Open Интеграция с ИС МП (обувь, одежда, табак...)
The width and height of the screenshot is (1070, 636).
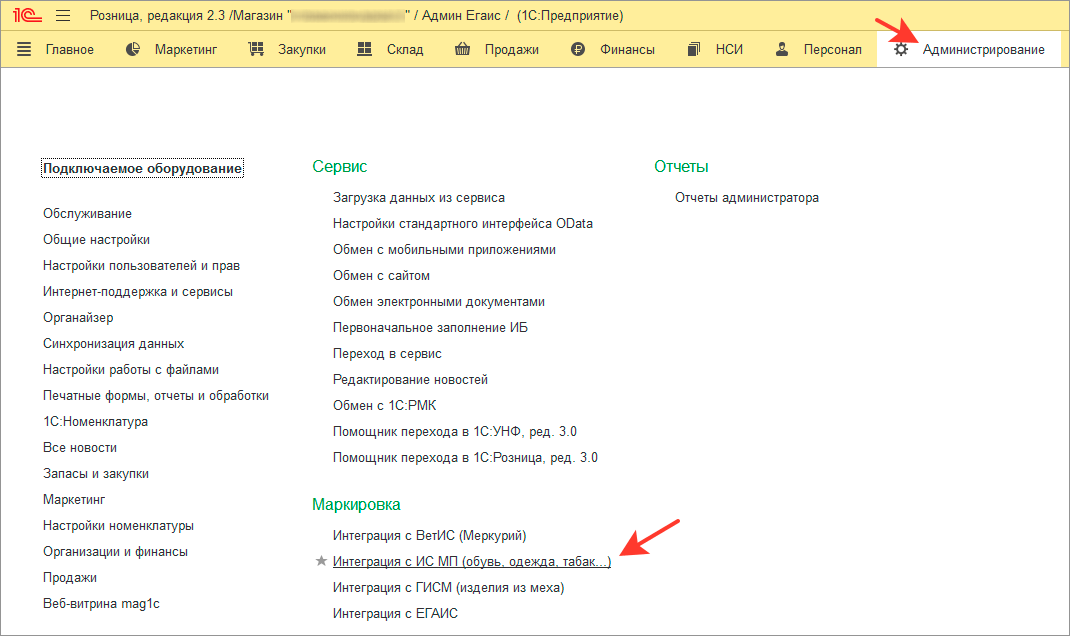tap(472, 561)
